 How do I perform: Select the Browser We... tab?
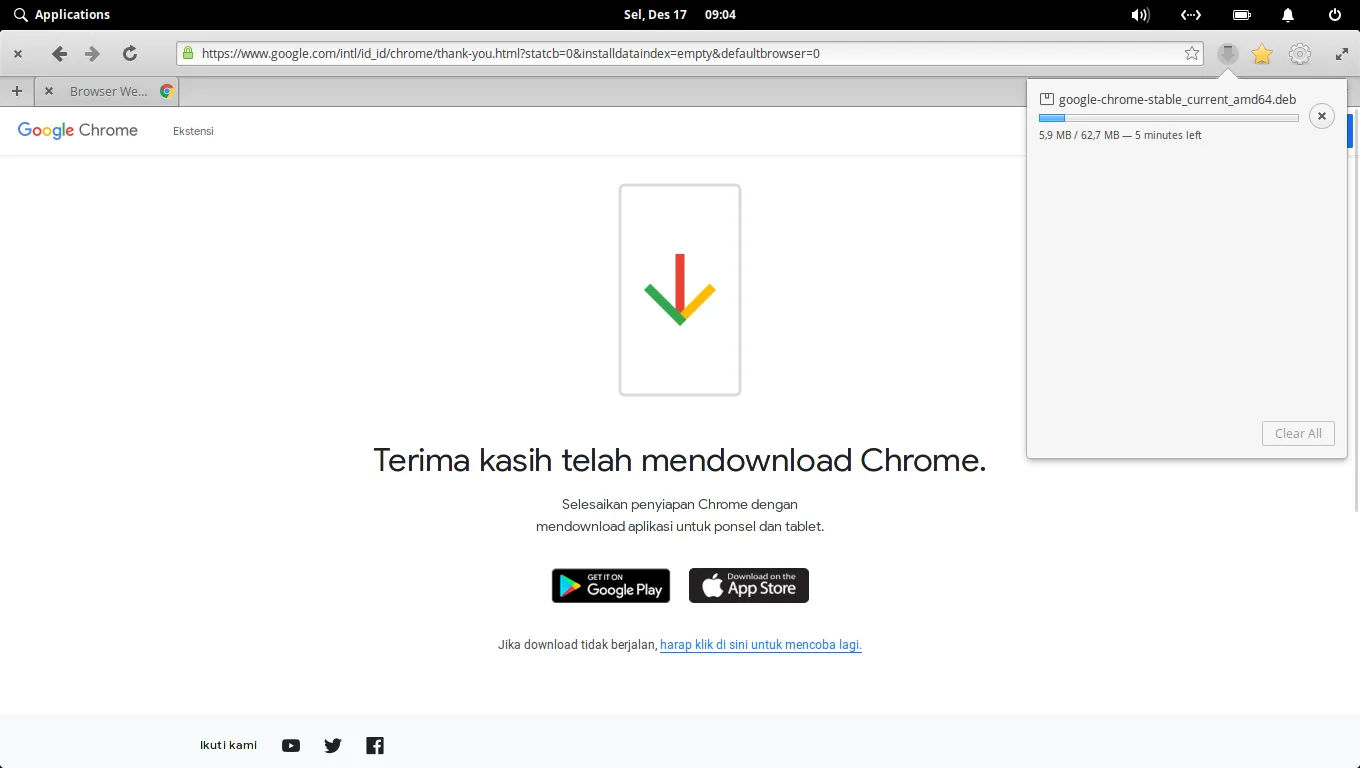point(108,91)
